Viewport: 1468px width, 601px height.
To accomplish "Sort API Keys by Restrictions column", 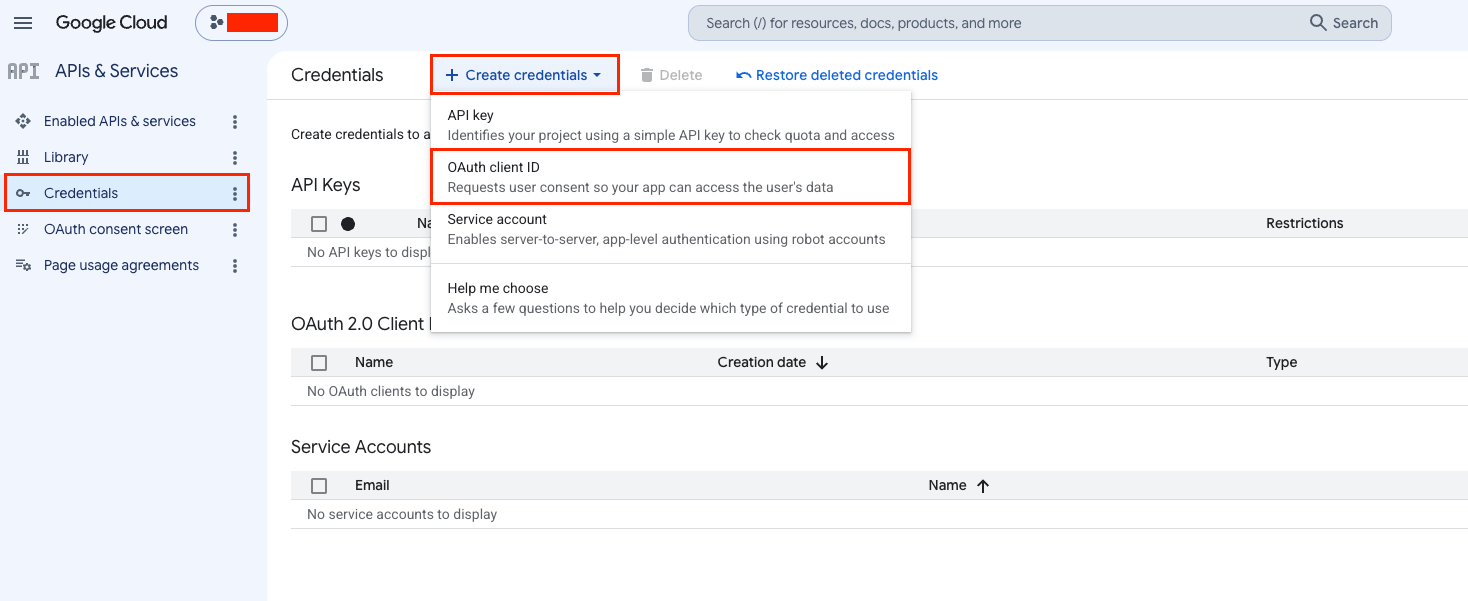I will coord(1304,223).
